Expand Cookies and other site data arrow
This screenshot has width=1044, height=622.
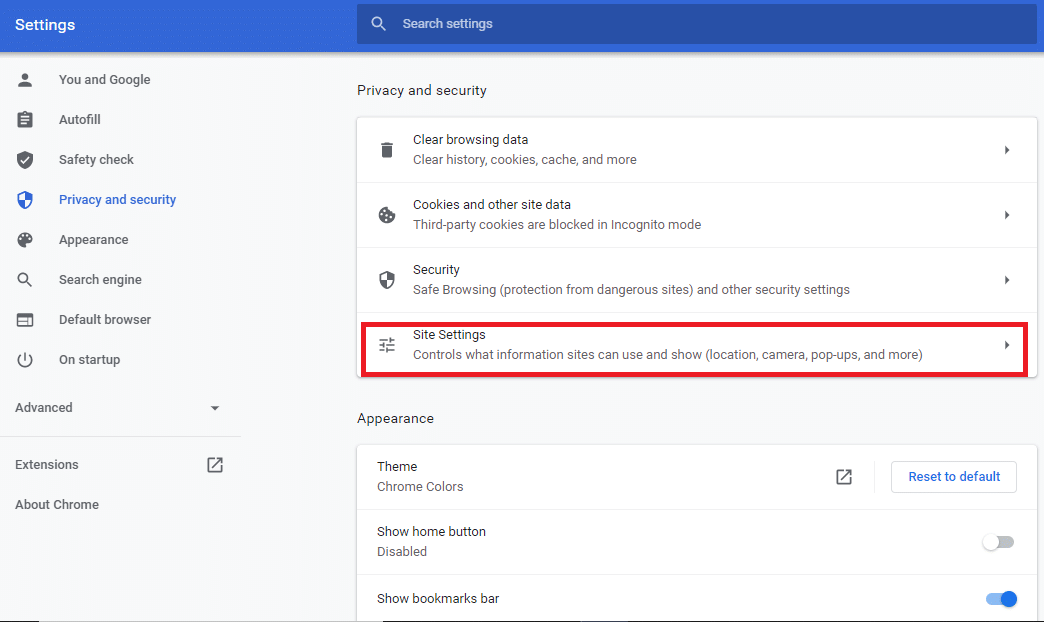[1007, 215]
